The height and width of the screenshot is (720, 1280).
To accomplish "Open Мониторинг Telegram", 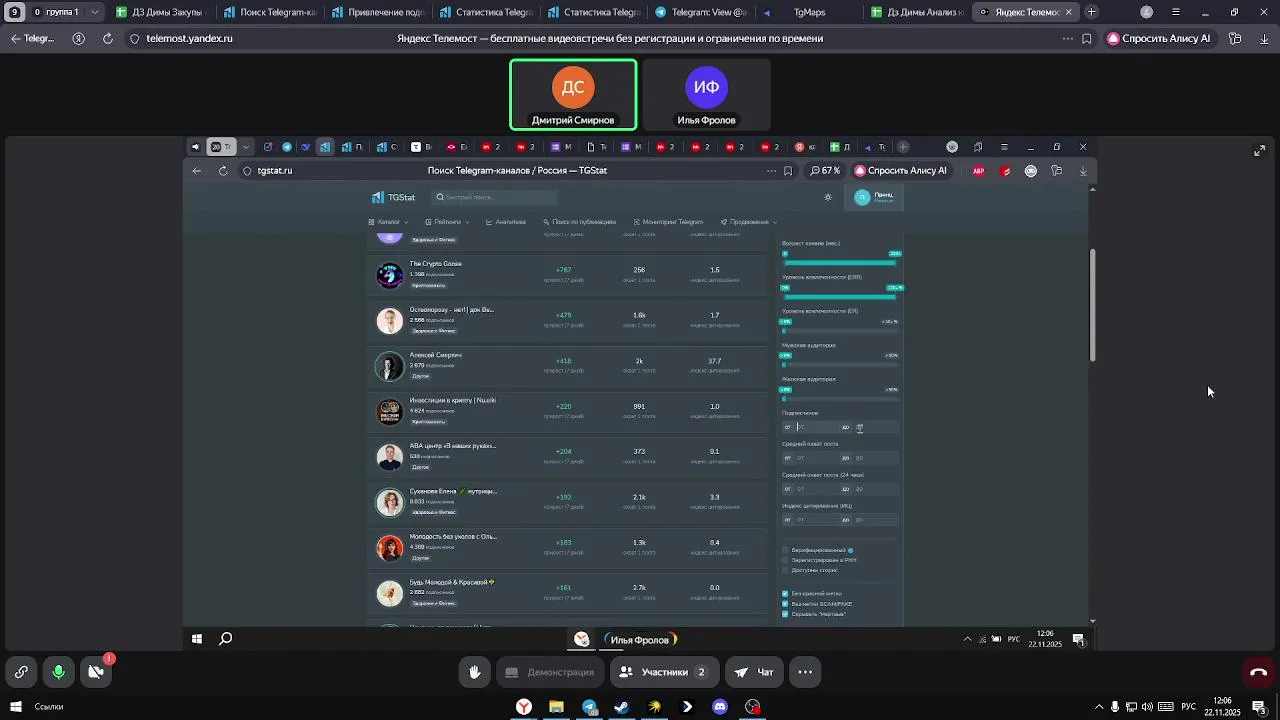I will [668, 222].
